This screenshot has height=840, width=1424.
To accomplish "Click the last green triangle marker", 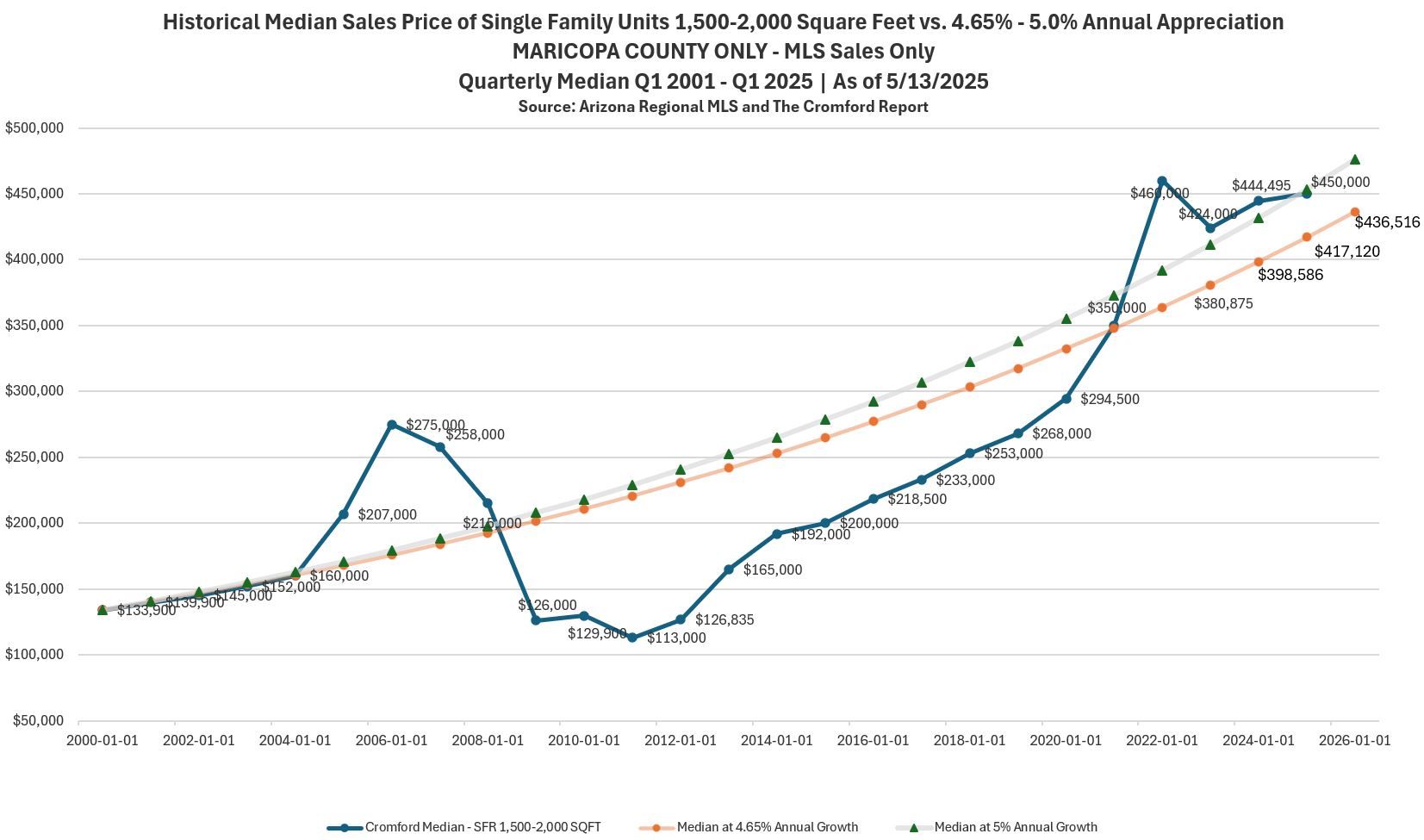I will 1355,159.
